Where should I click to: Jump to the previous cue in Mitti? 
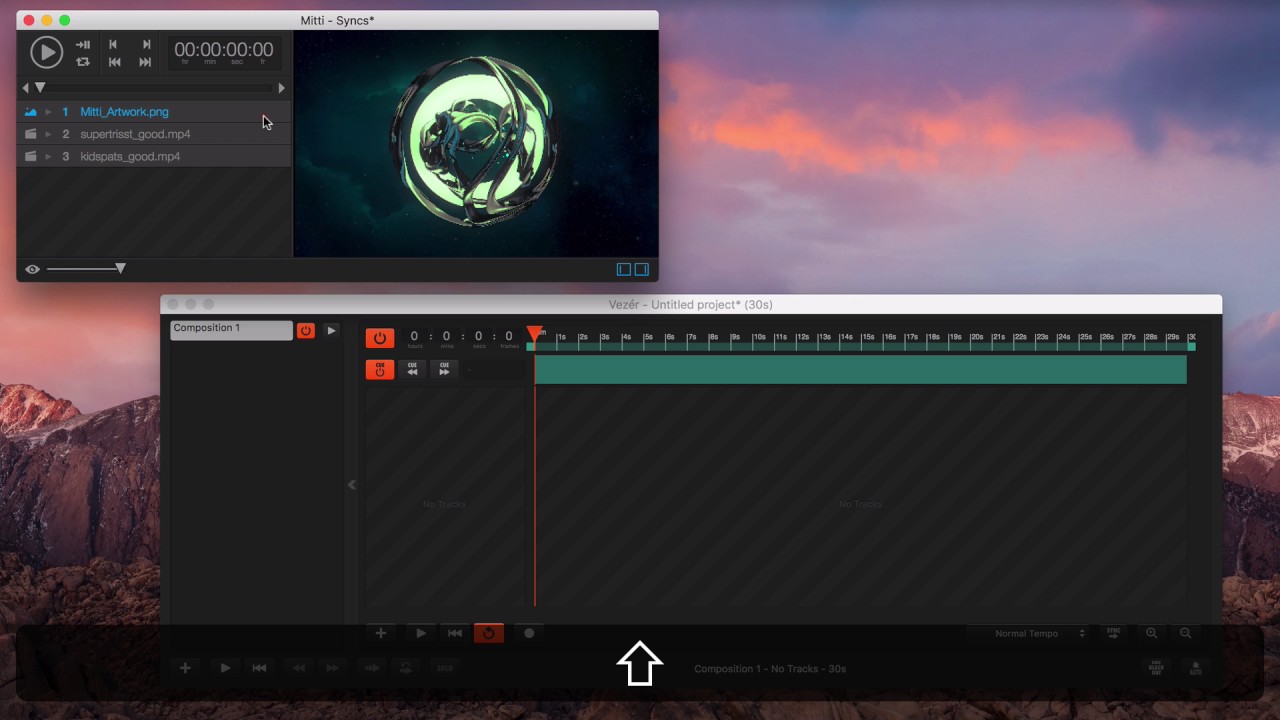(114, 62)
